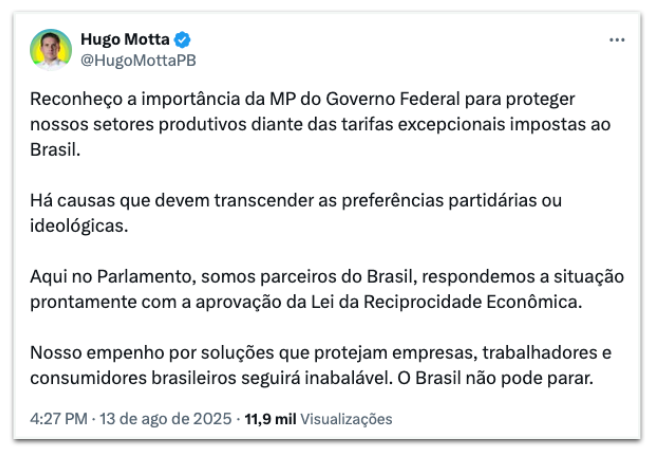Image resolution: width=654 pixels, height=450 pixels.
Task: Open the three-dot more options menu
Action: tap(616, 40)
